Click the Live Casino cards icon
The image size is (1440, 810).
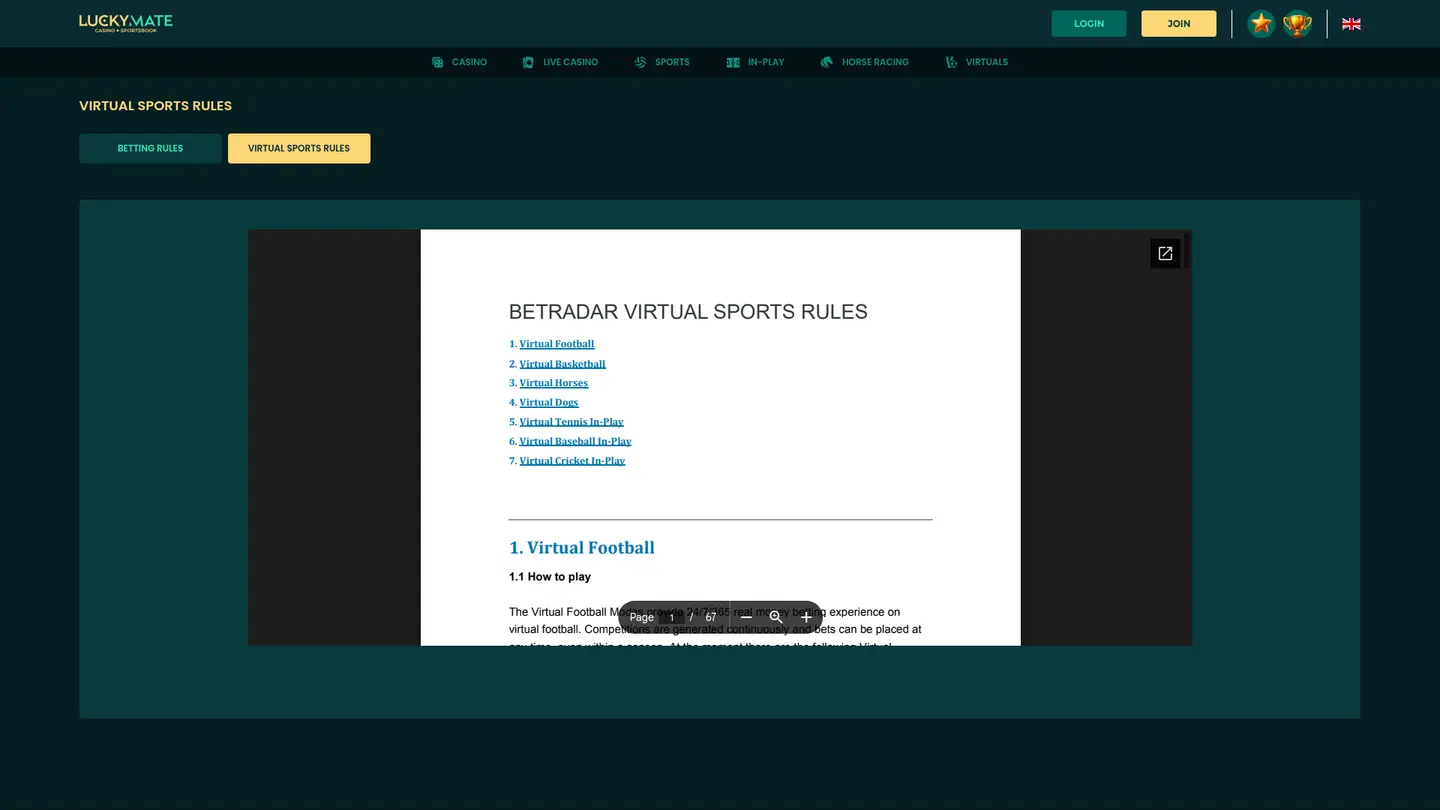[x=528, y=62]
